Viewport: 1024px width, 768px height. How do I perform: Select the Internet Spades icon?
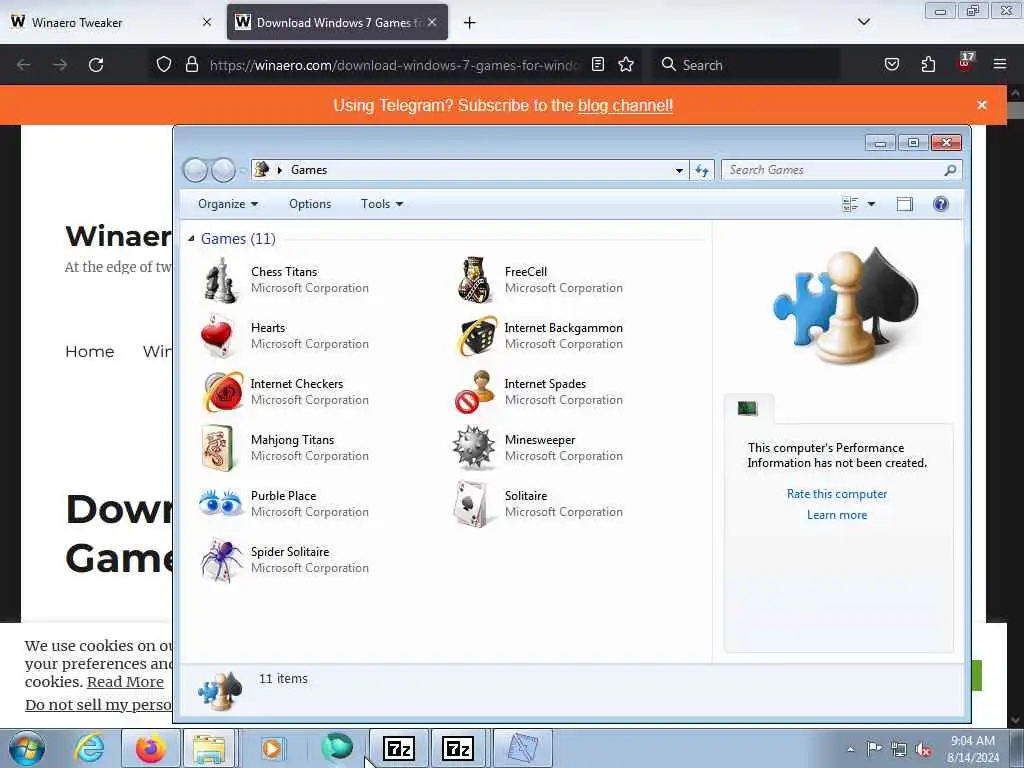pos(475,392)
